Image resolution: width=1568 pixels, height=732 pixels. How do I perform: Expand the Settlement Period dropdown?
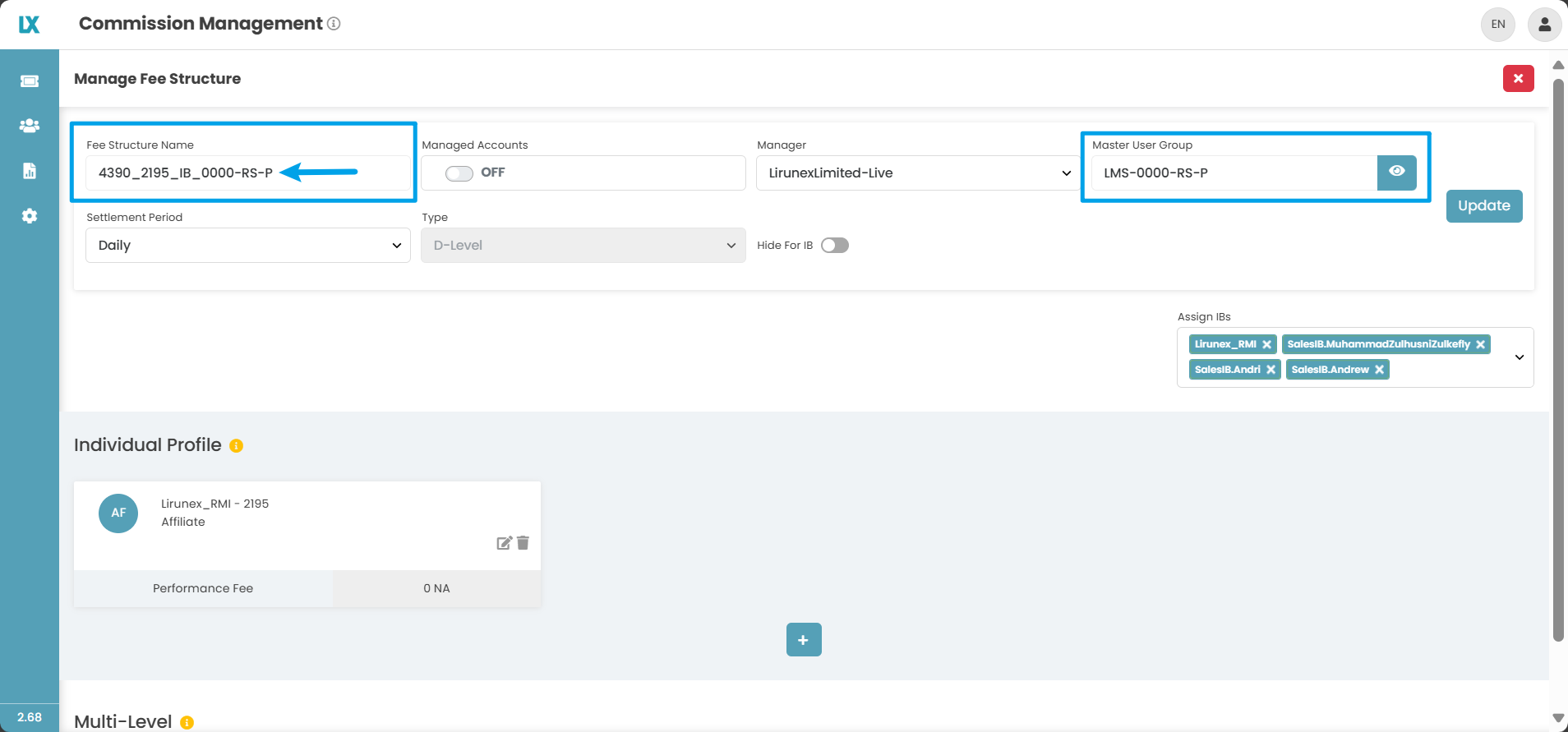[247, 246]
